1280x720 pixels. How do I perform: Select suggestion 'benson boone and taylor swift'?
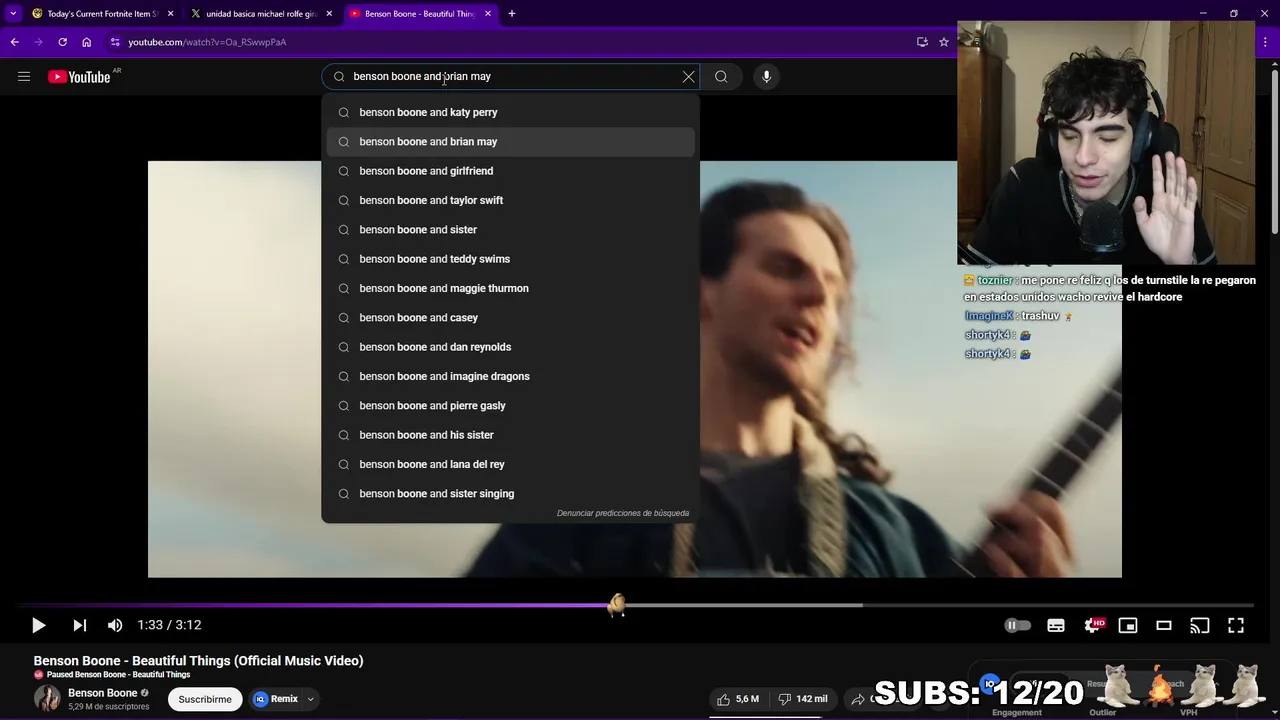[510, 200]
